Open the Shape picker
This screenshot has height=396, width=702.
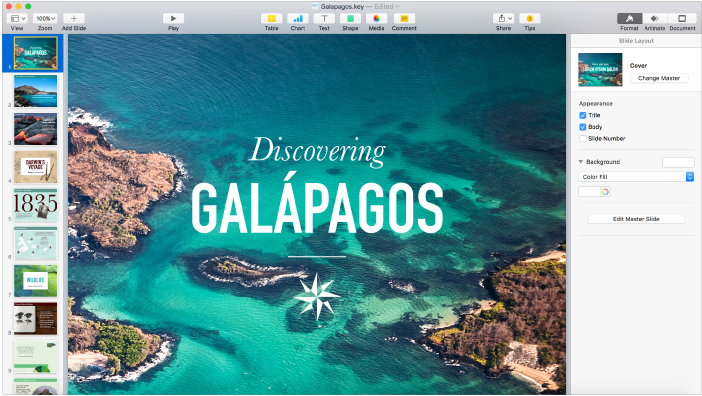pos(350,18)
